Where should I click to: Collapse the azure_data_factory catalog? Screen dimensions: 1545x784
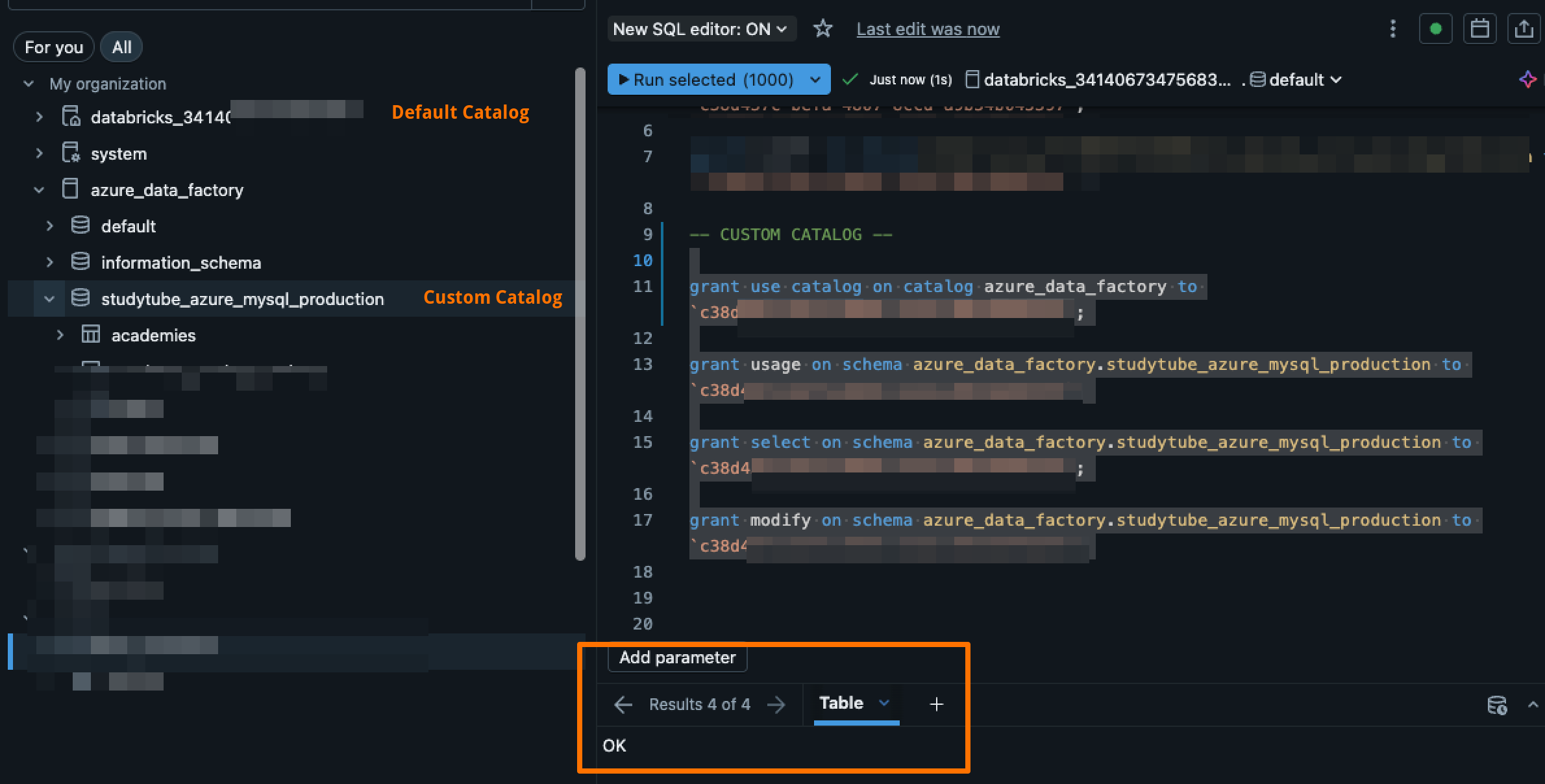39,190
